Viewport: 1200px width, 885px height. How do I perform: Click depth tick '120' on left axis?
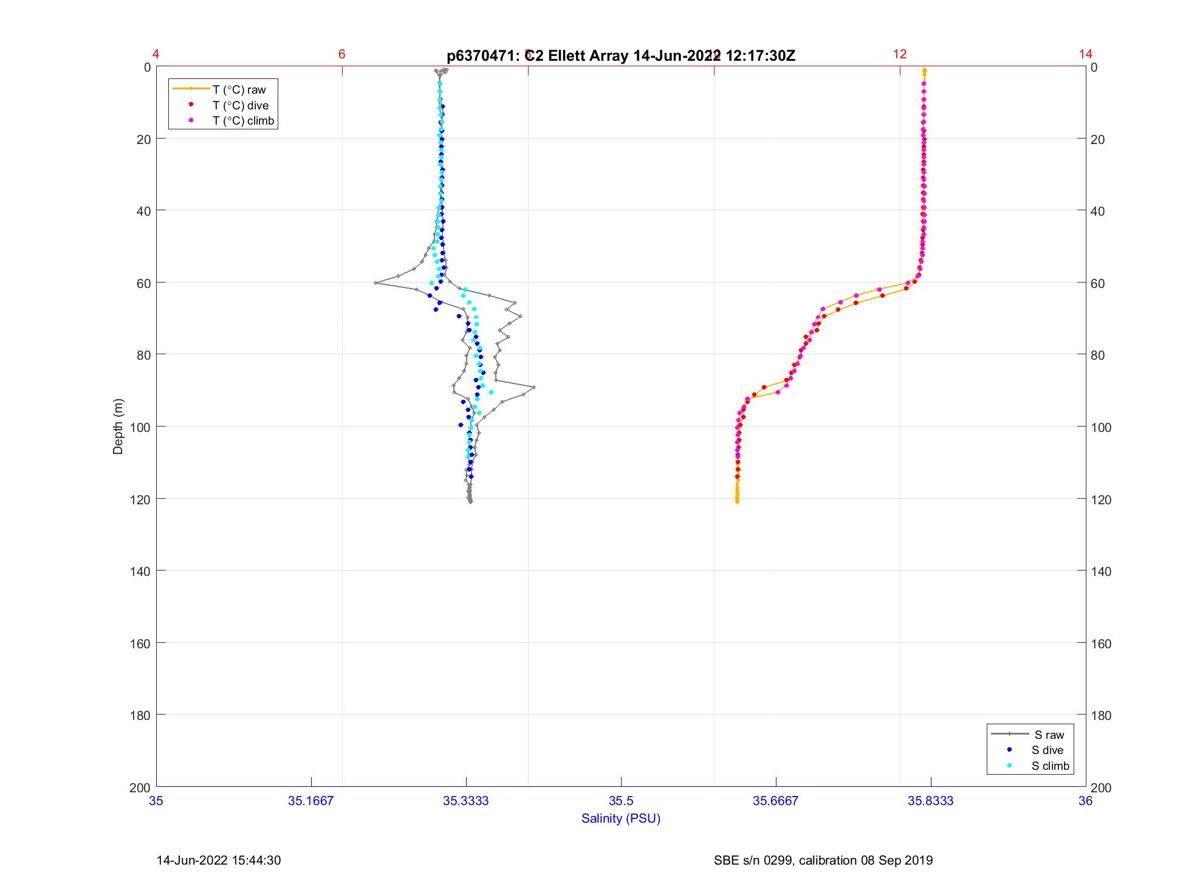(x=140, y=499)
